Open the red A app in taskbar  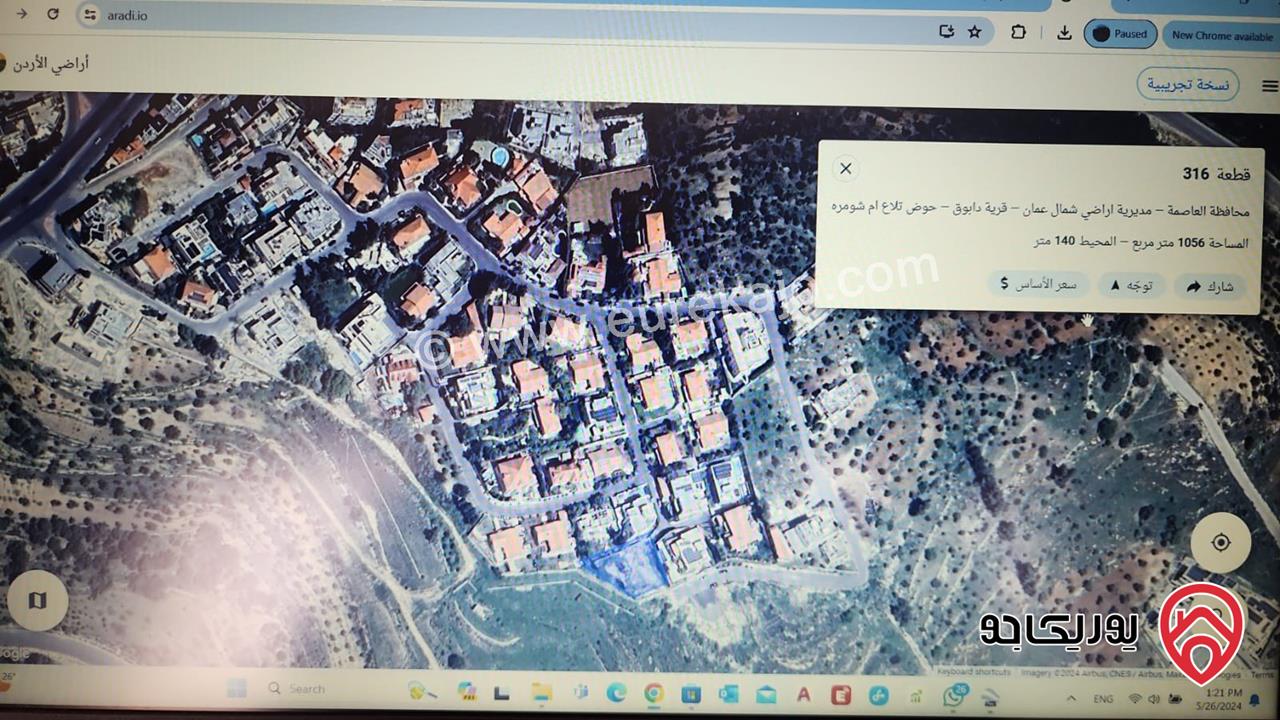click(803, 695)
